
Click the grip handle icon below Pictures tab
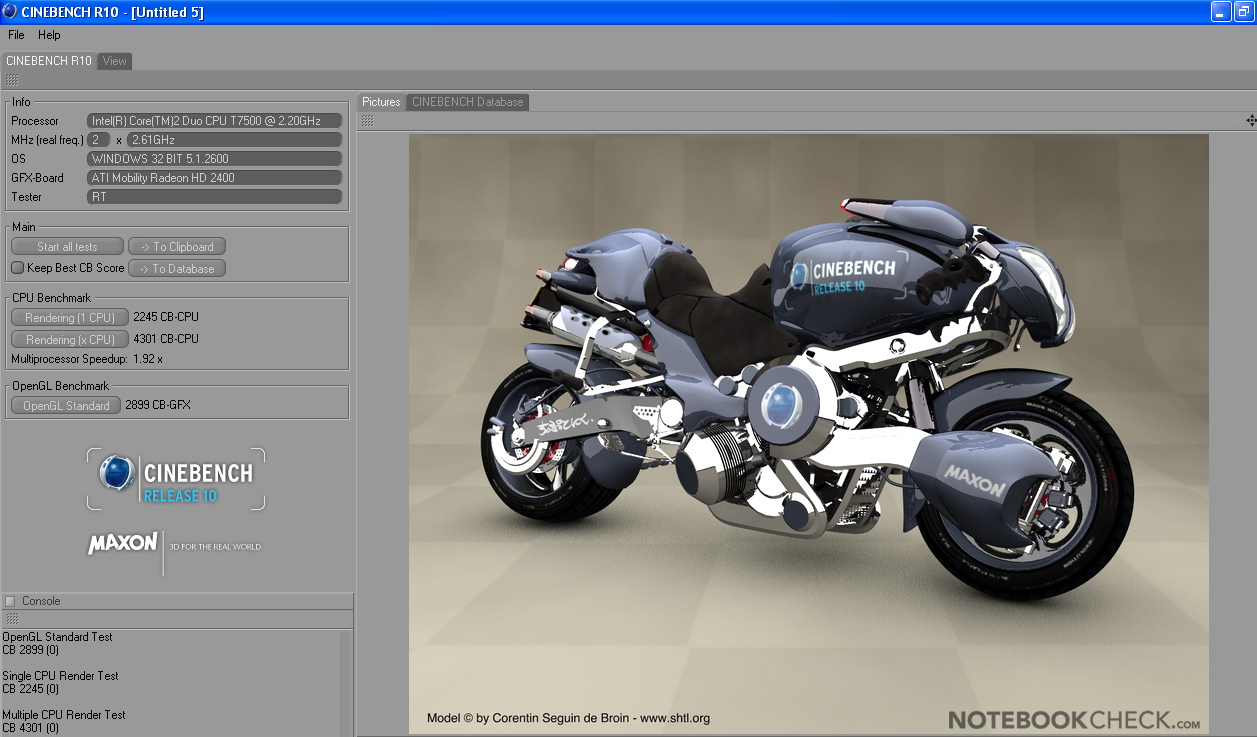click(367, 120)
